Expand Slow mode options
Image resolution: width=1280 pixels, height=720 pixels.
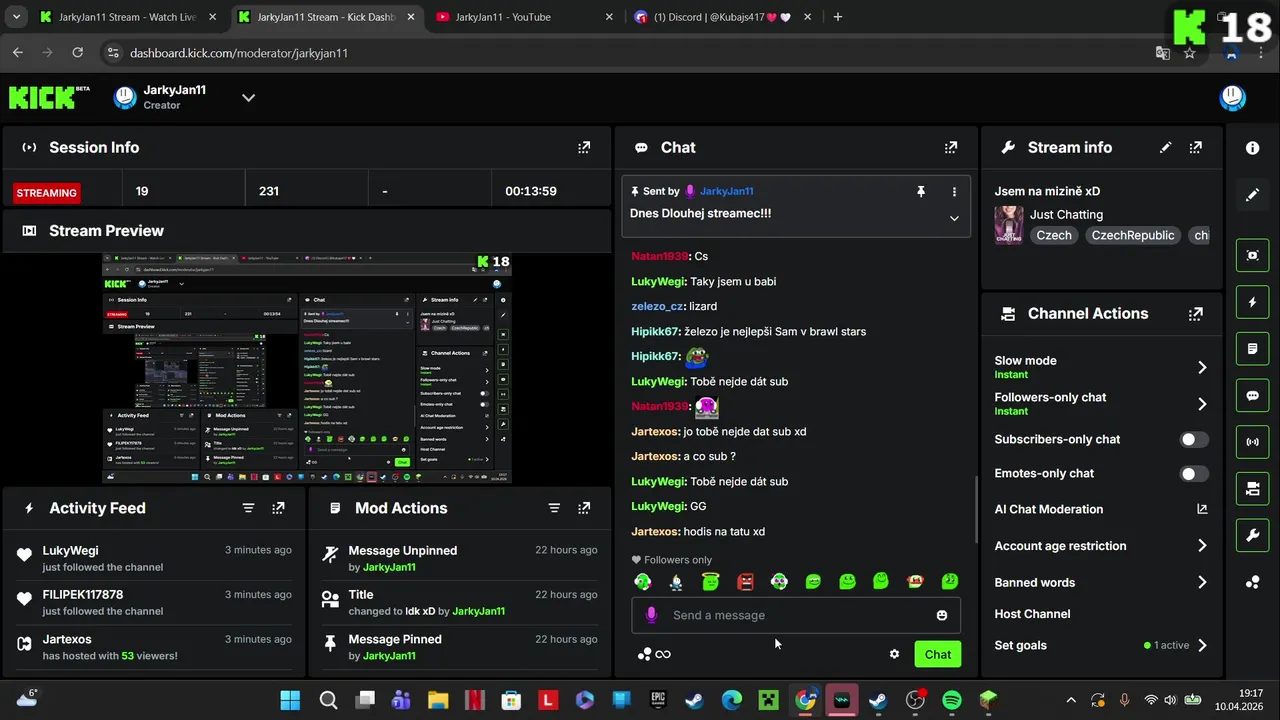1202,367
